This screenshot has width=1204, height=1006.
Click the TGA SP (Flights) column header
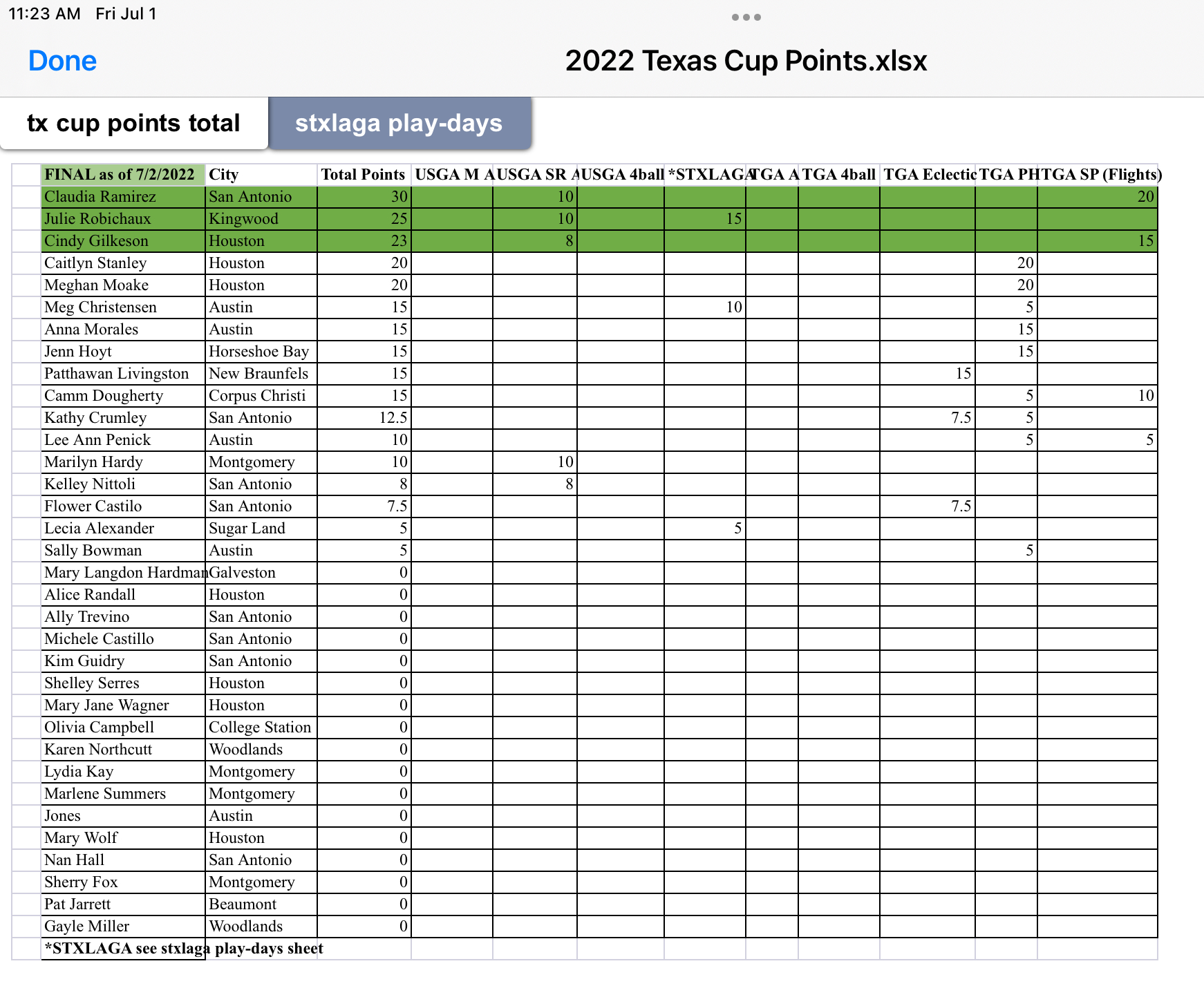pyautogui.click(x=1098, y=174)
